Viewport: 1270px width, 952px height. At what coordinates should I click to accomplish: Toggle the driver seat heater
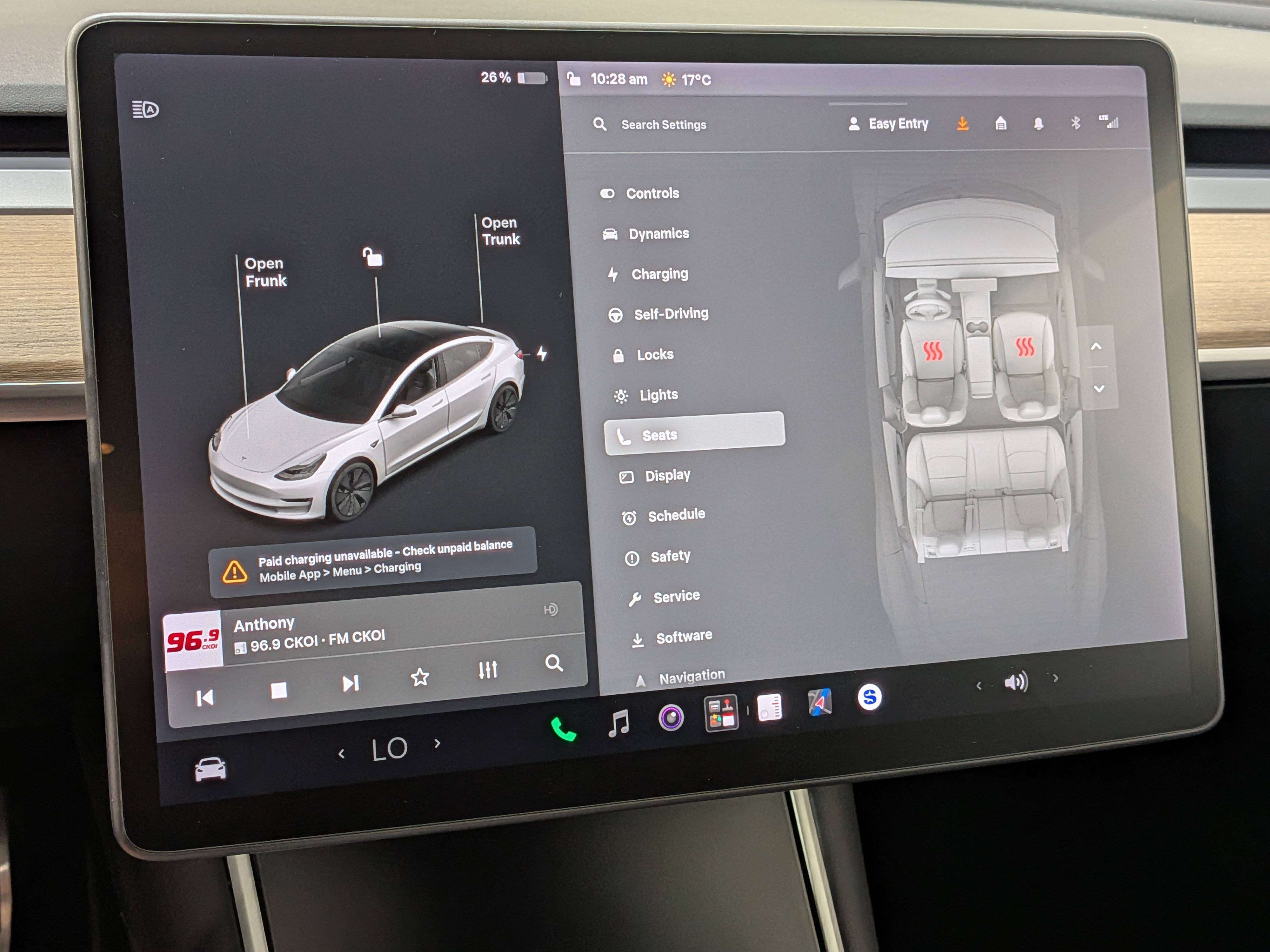pos(933,350)
